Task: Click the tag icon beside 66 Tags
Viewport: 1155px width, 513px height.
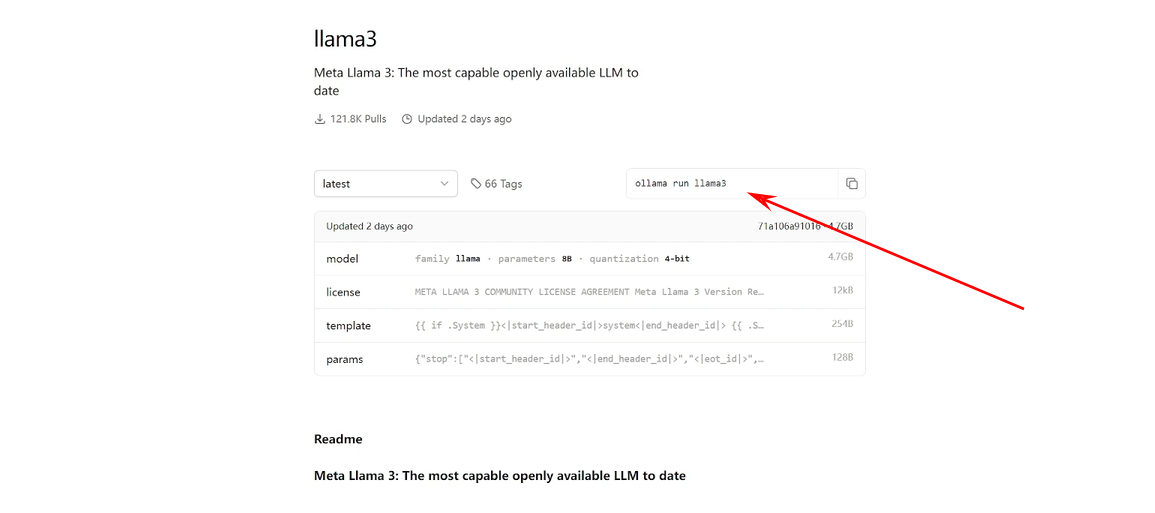Action: click(x=476, y=184)
